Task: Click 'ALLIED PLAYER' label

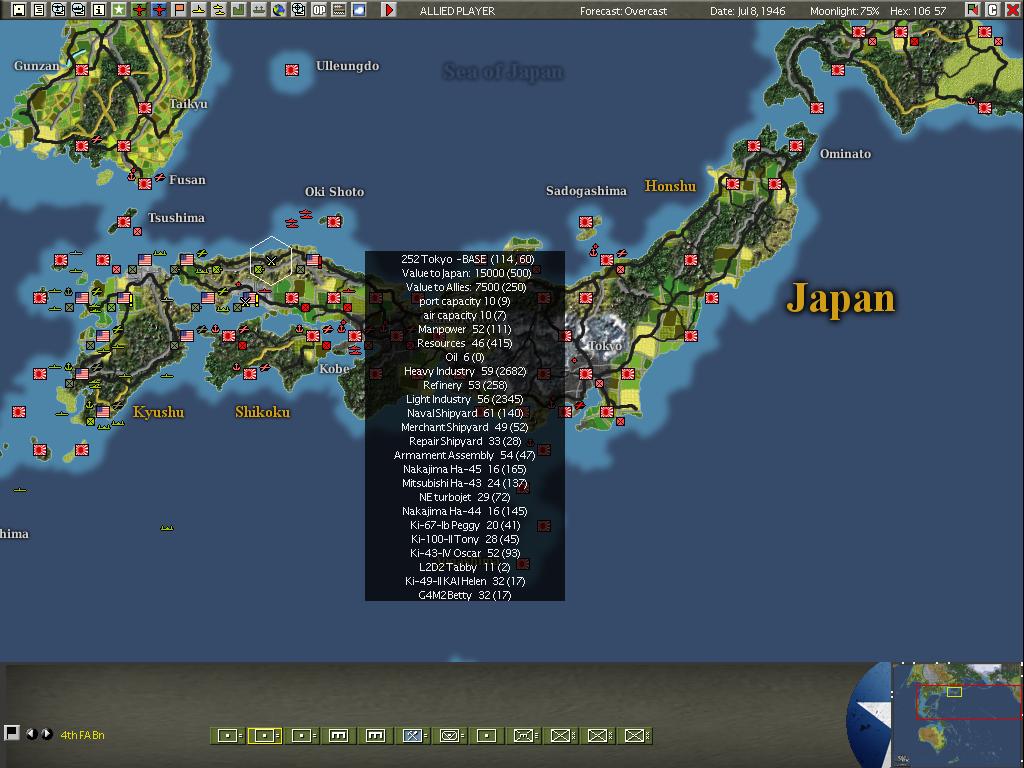Action: (457, 11)
